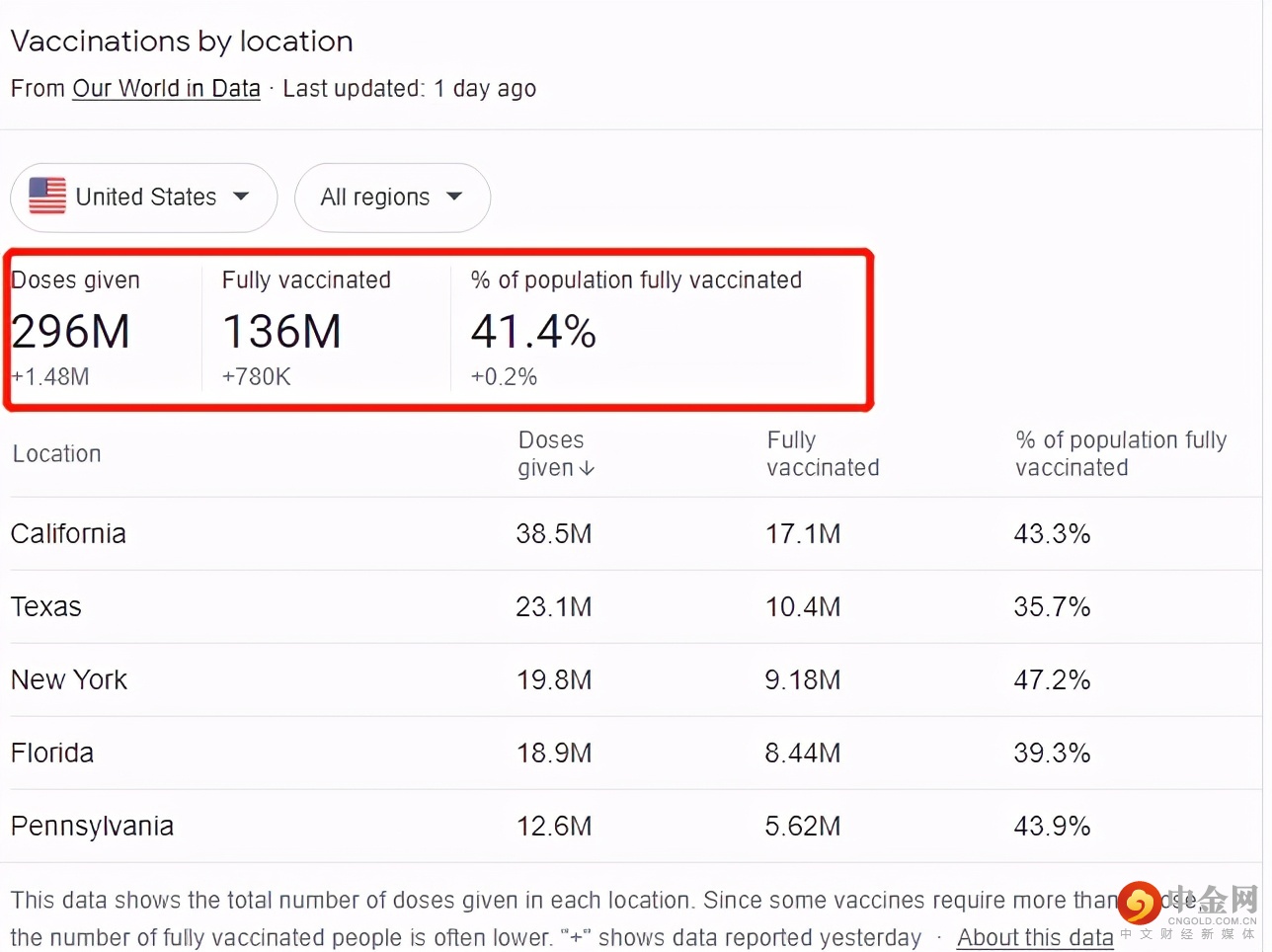Click the 41.4% population vaccinated figure
1272x952 pixels.
[533, 332]
